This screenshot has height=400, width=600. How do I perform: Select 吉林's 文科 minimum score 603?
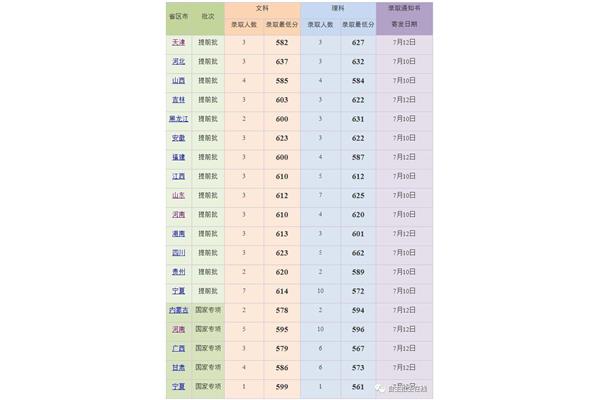pyautogui.click(x=282, y=100)
